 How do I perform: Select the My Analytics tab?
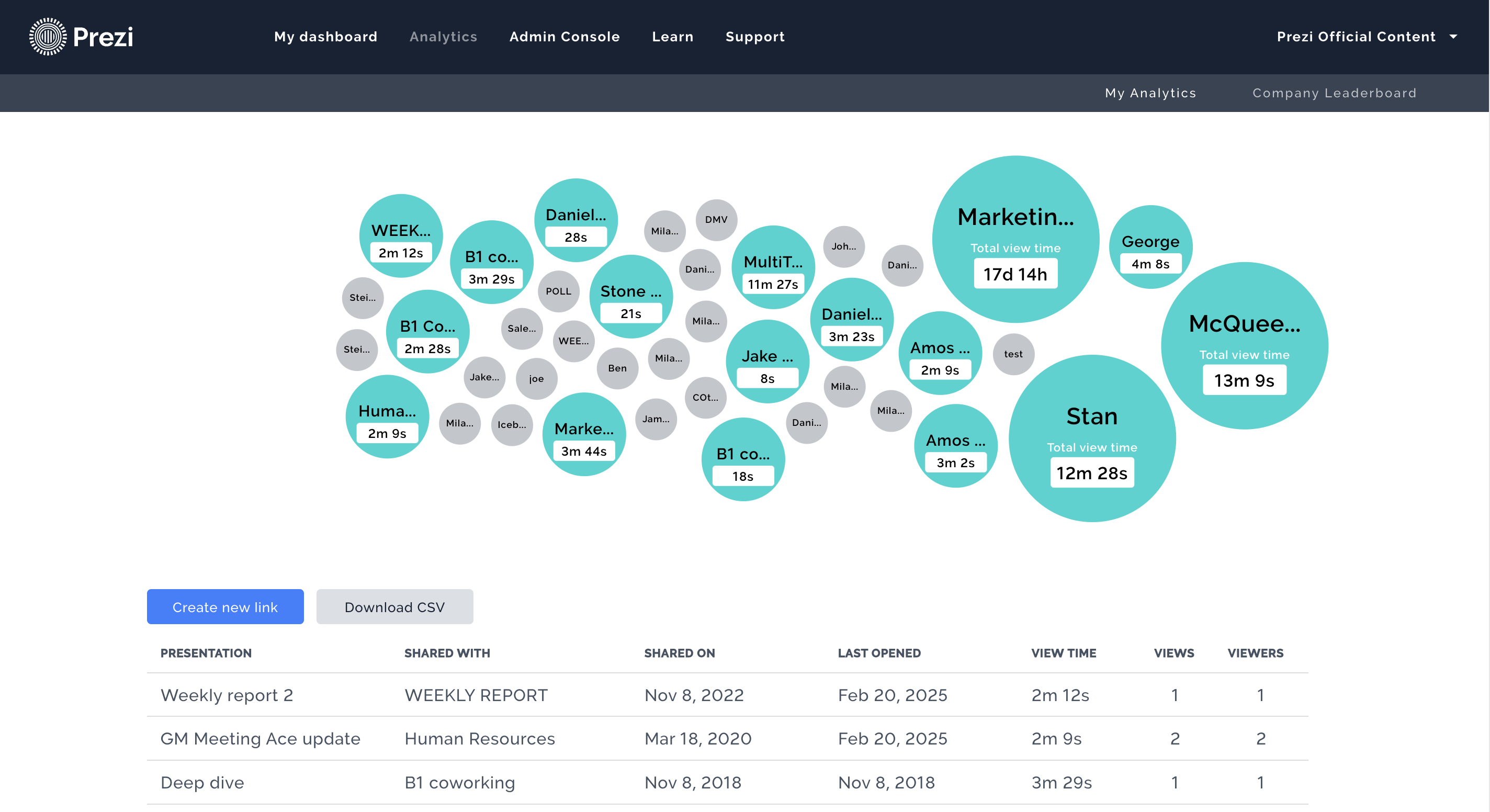[x=1150, y=93]
